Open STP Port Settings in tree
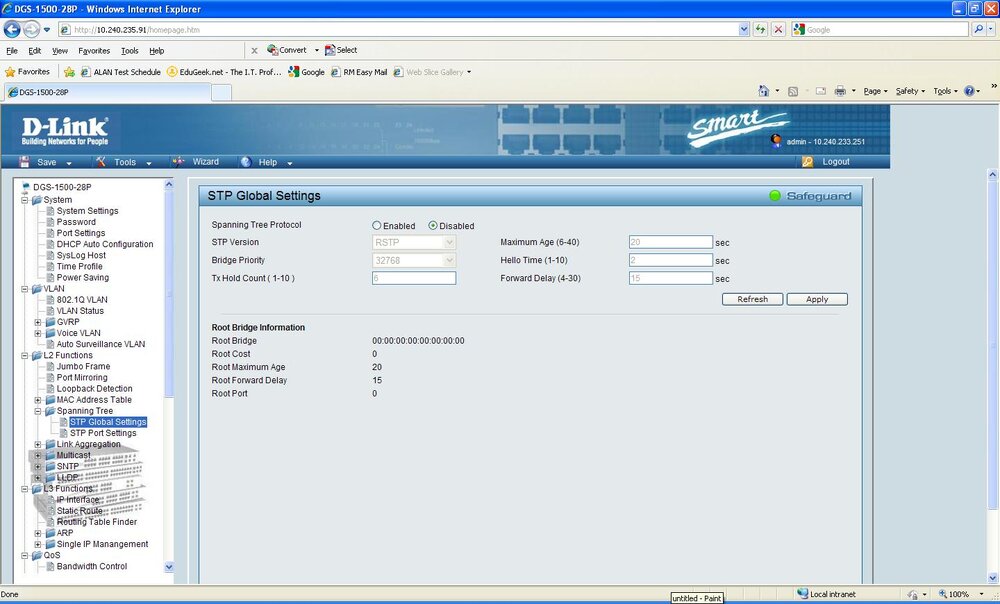Image resolution: width=1000 pixels, height=604 pixels. click(x=103, y=433)
